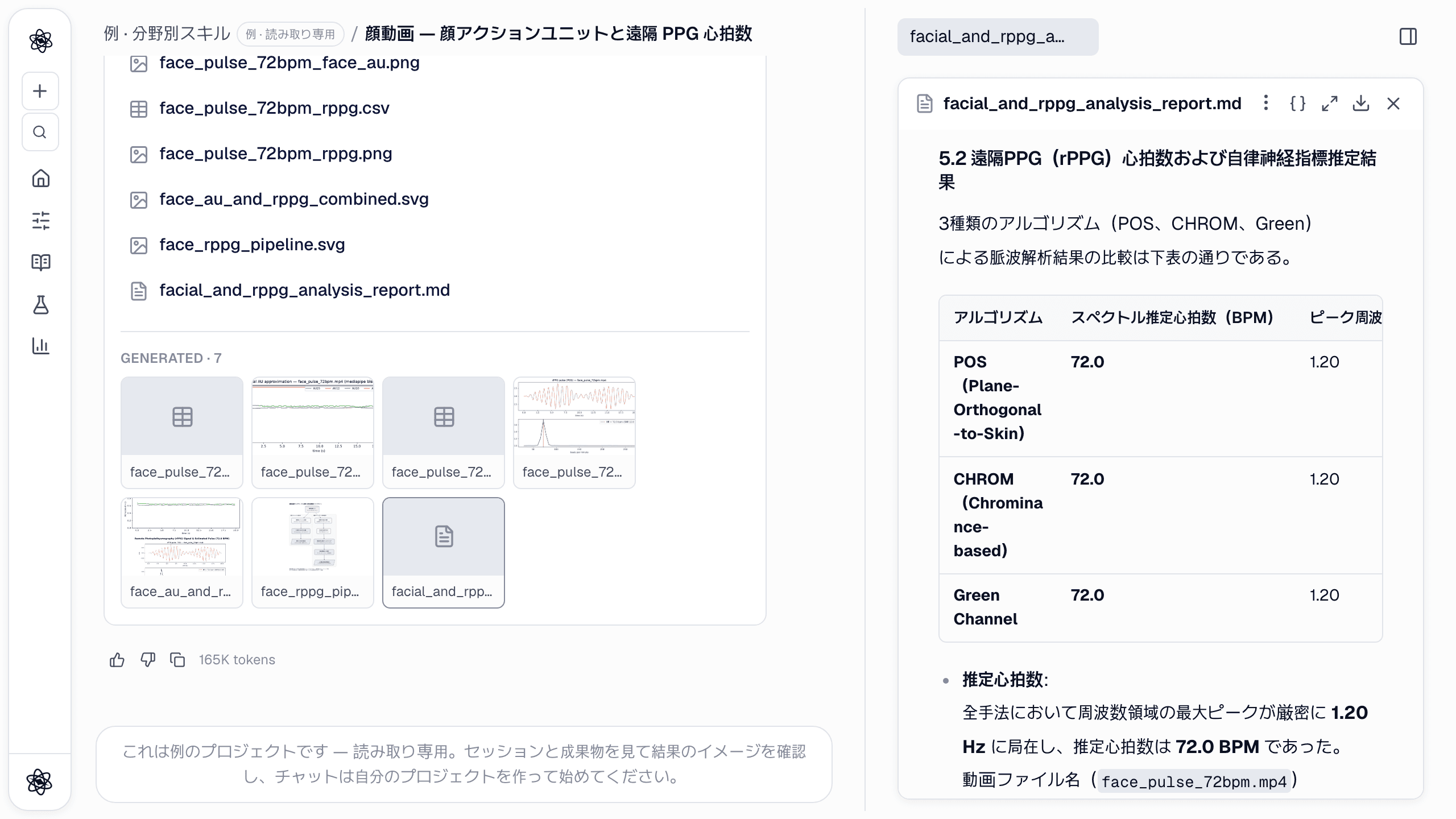Click the bottom sidebar profile logo

point(40,781)
